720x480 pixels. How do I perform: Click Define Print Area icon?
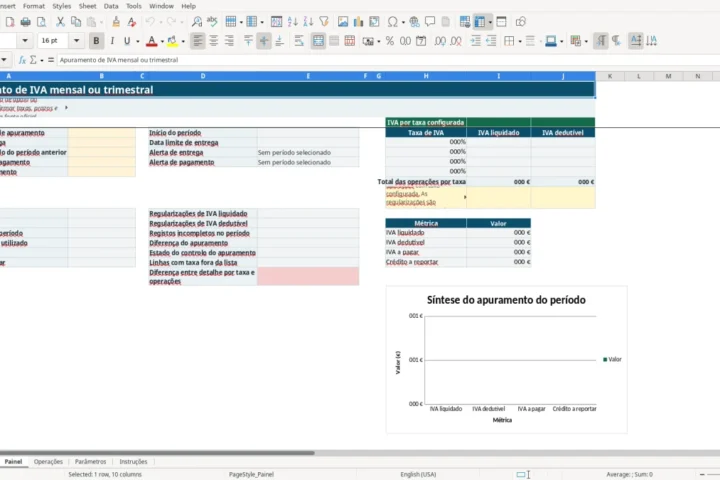[x=465, y=22]
